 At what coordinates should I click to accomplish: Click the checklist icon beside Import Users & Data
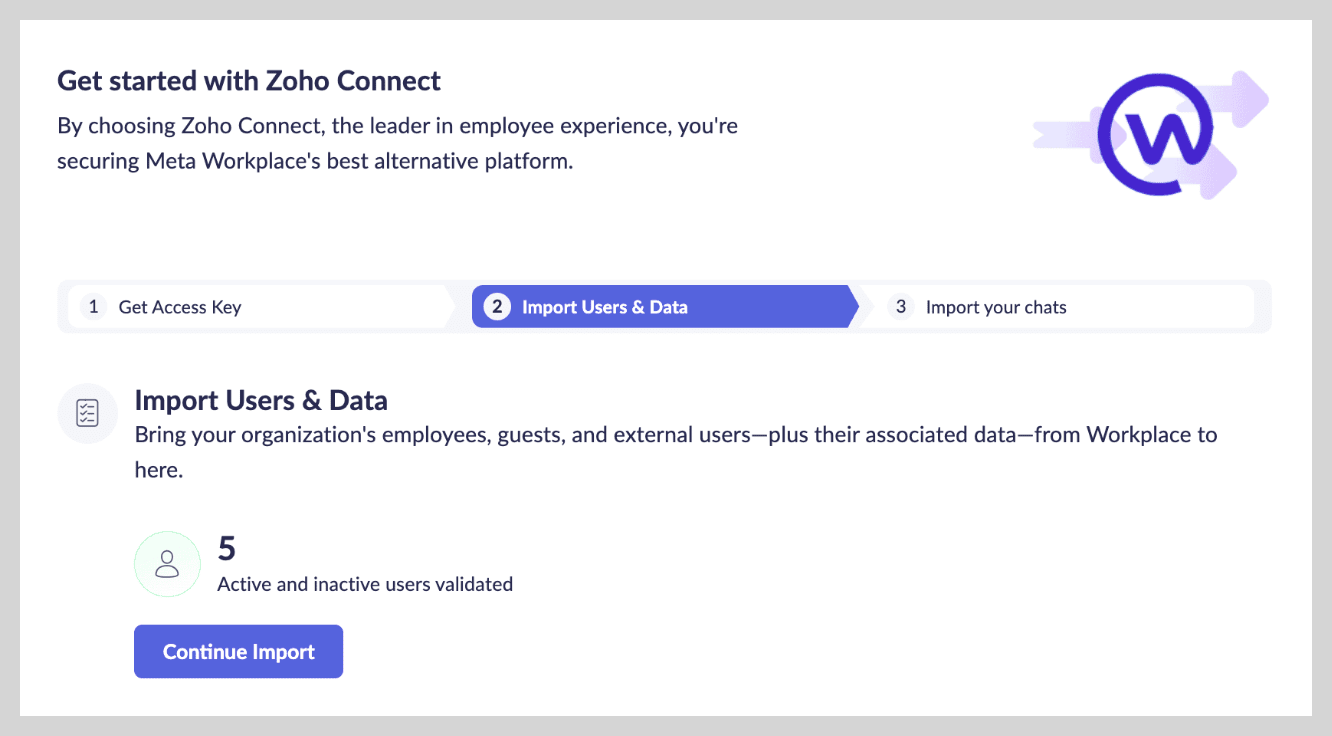point(88,412)
